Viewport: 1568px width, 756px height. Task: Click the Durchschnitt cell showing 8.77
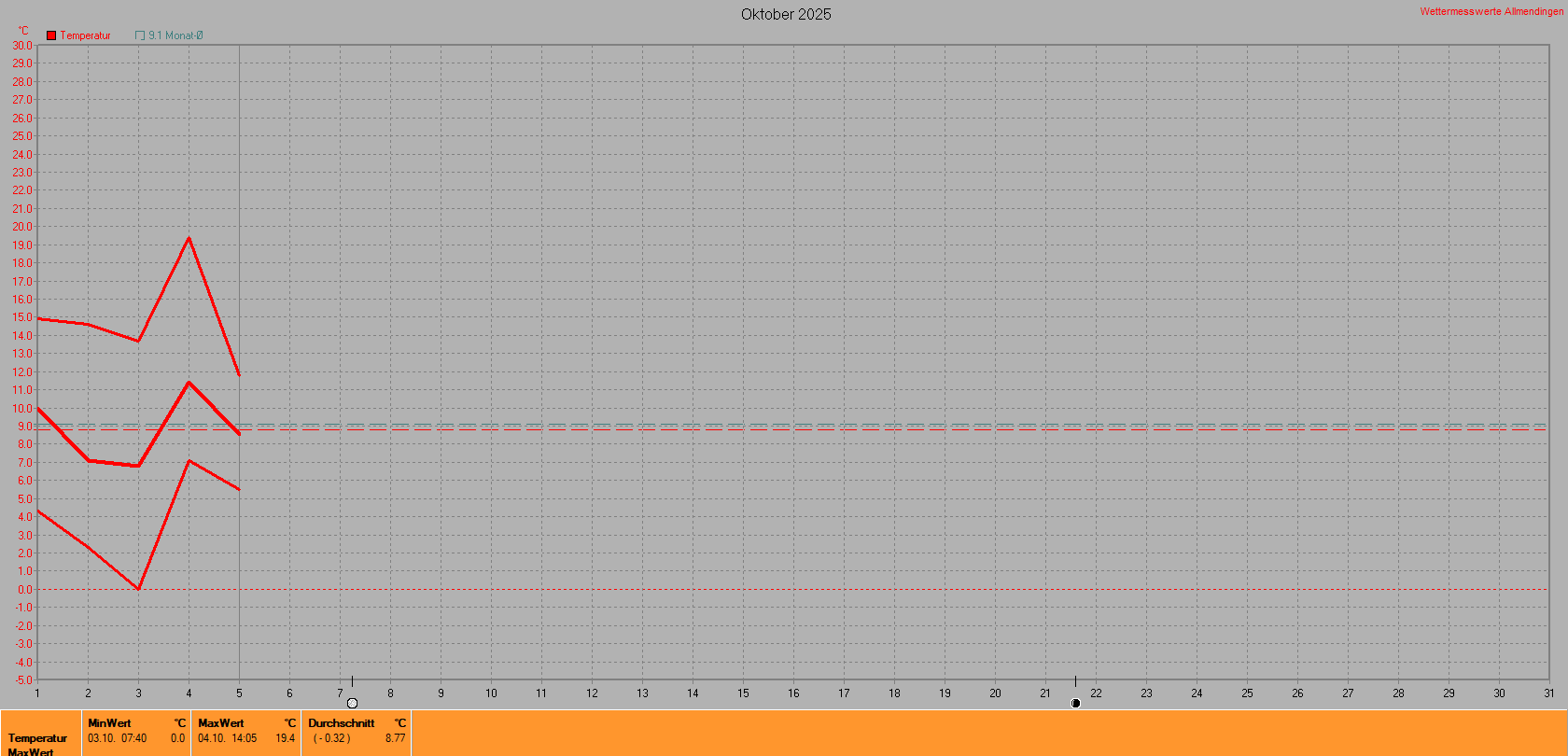pyautogui.click(x=357, y=731)
